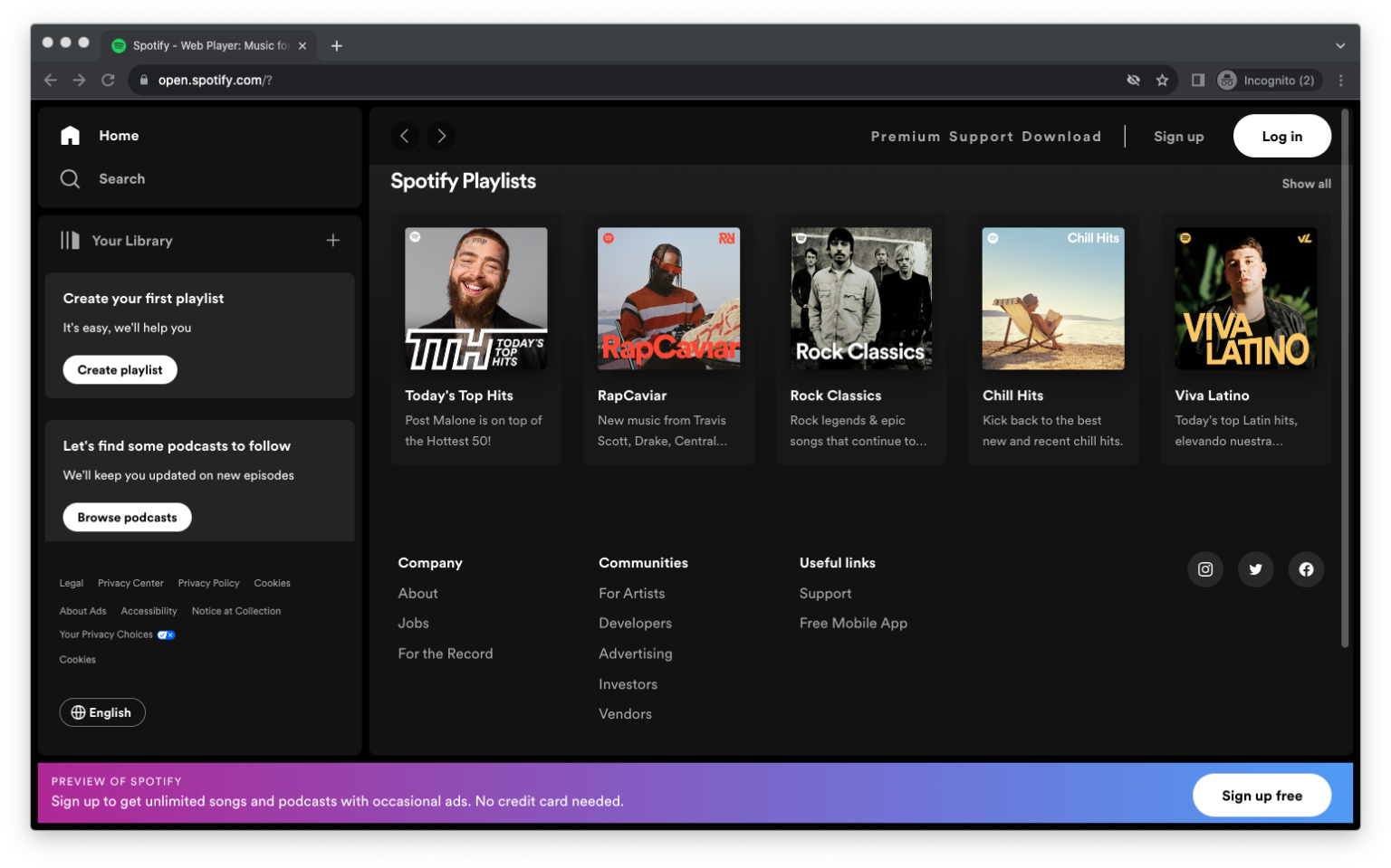
Task: Click the plus icon in Your Library
Action: [x=333, y=241]
